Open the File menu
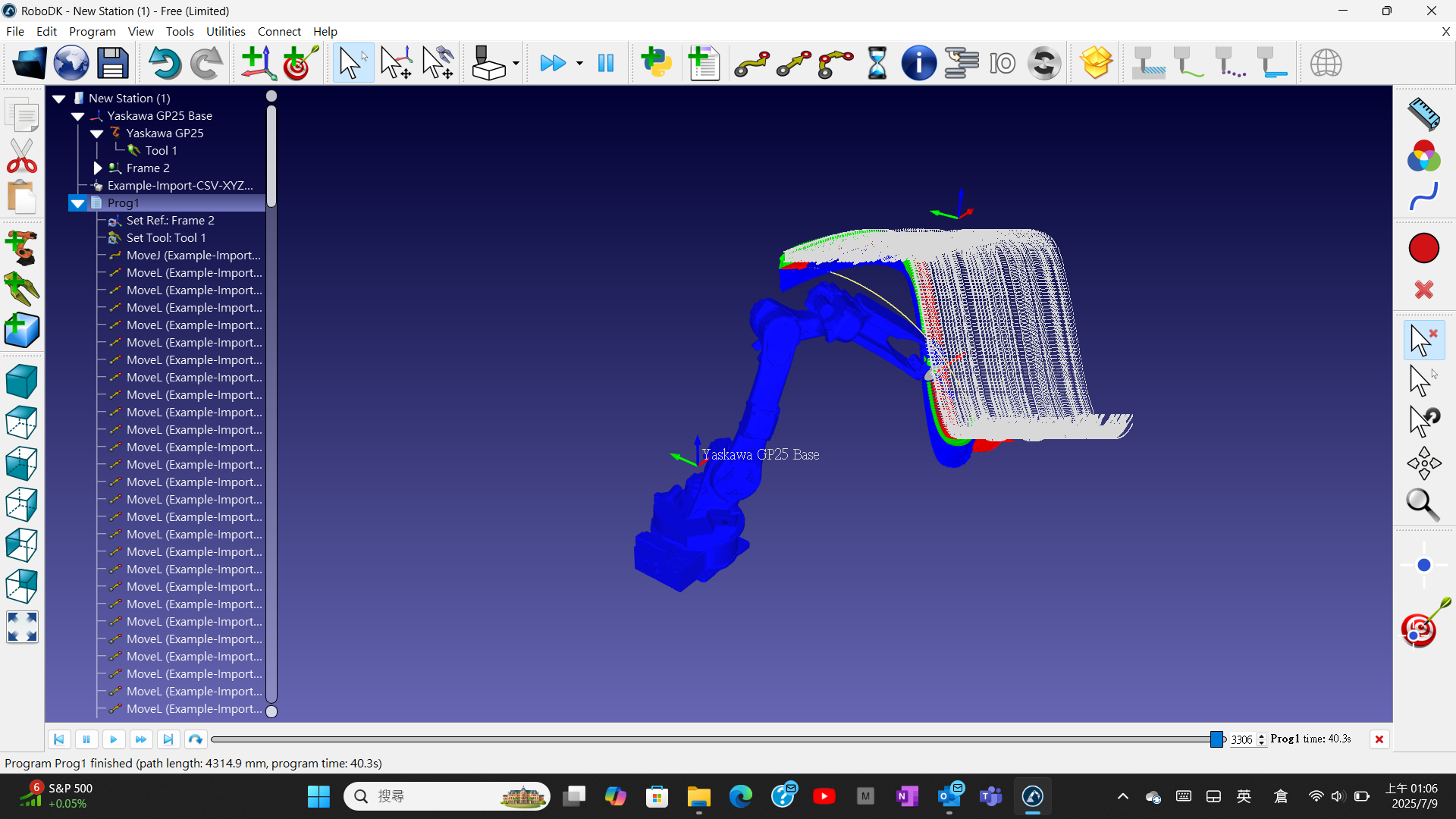Viewport: 1456px width, 819px height. coord(15,31)
